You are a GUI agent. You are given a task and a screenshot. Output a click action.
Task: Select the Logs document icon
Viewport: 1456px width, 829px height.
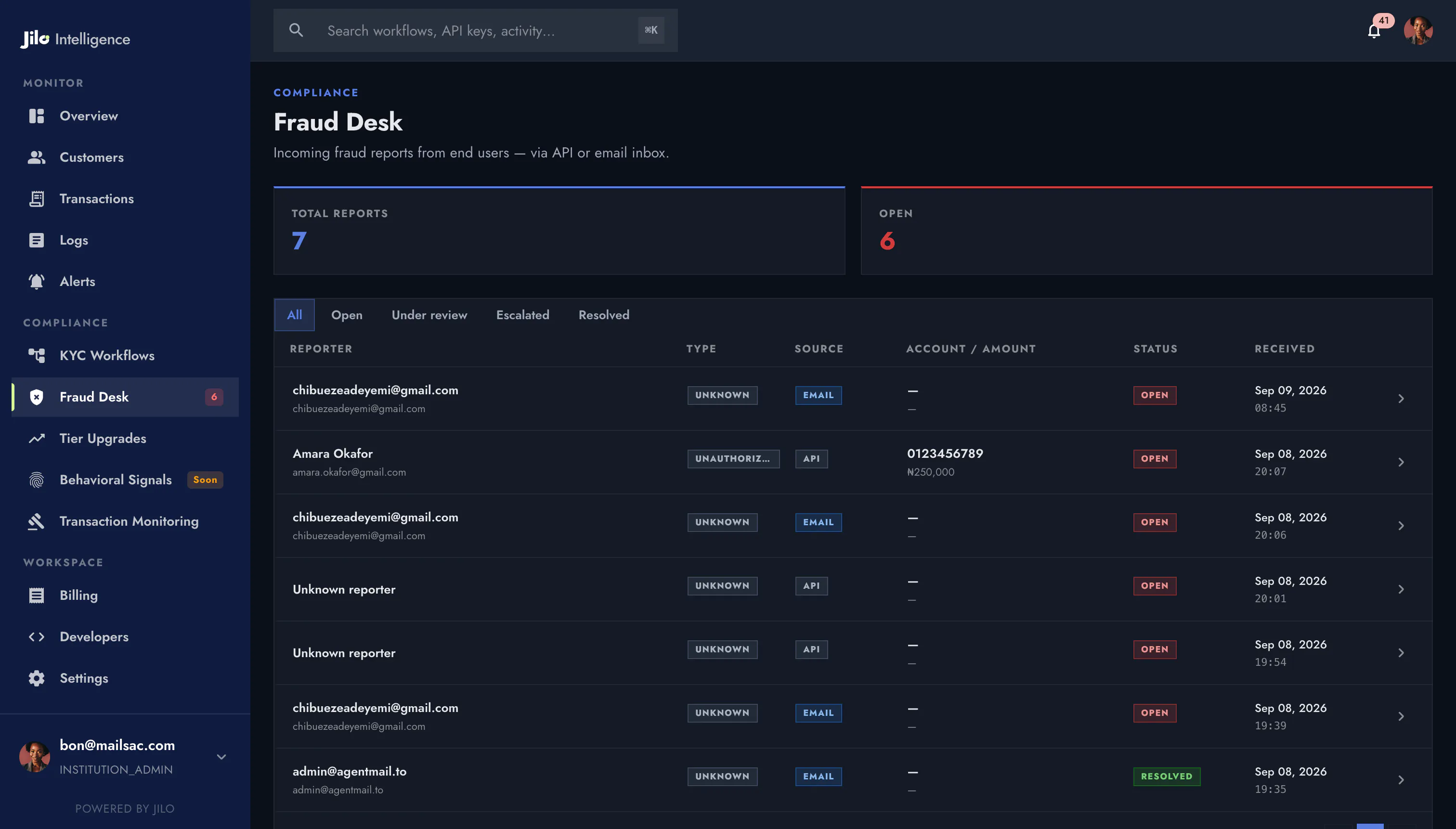[x=37, y=240]
